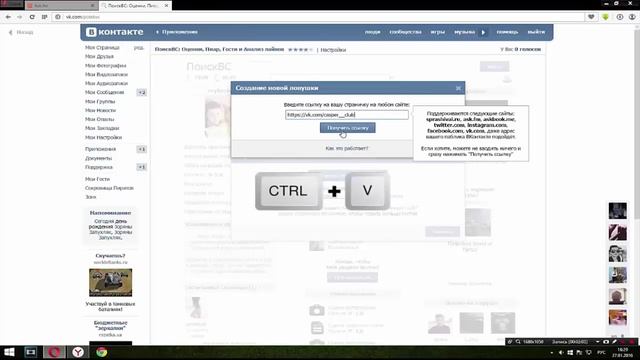This screenshot has height=360, width=640.
Task: Open the Opera browser taskbar icon
Action: pyautogui.click(x=55, y=352)
